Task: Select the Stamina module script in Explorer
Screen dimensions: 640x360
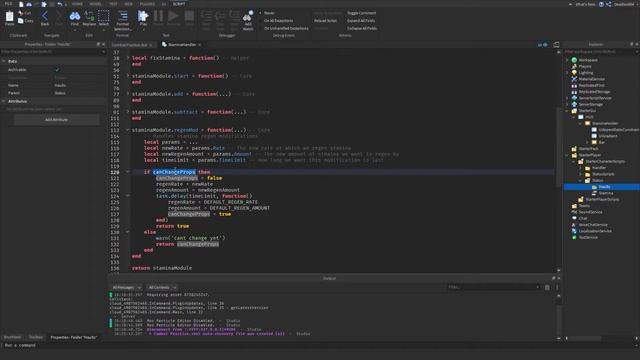Action: point(605,193)
